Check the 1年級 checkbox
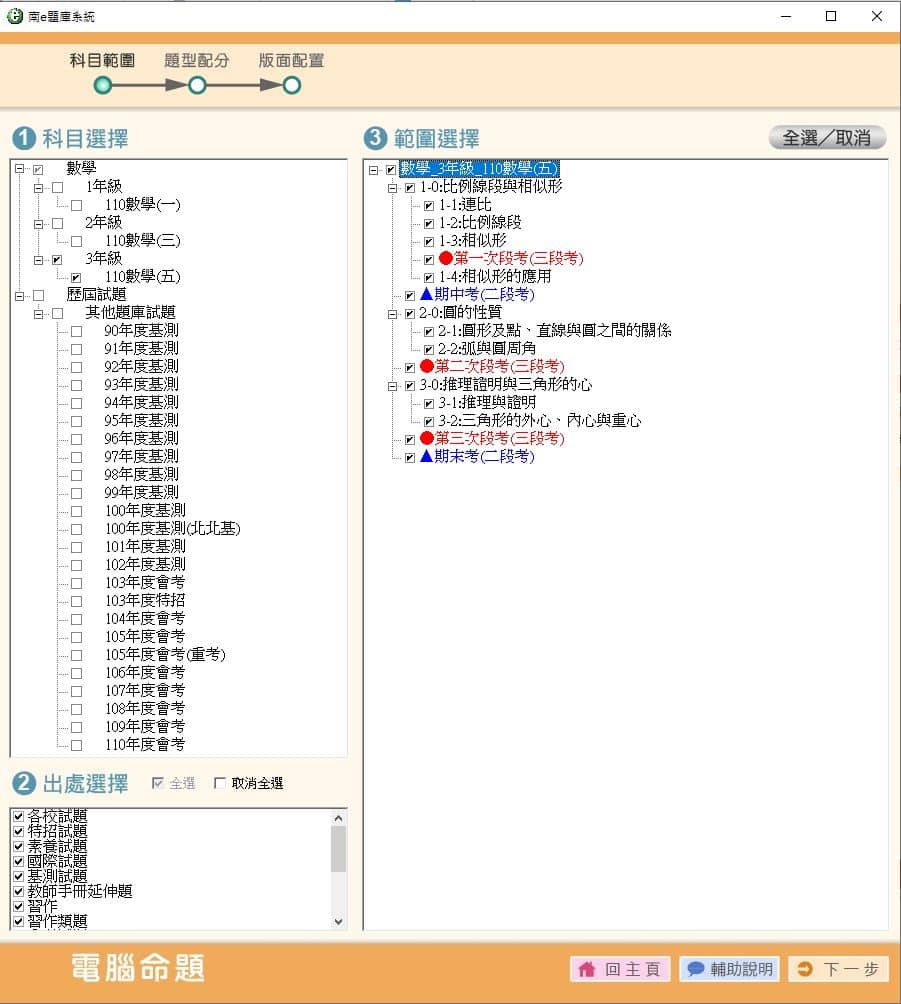This screenshot has width=901, height=1004. tap(58, 188)
